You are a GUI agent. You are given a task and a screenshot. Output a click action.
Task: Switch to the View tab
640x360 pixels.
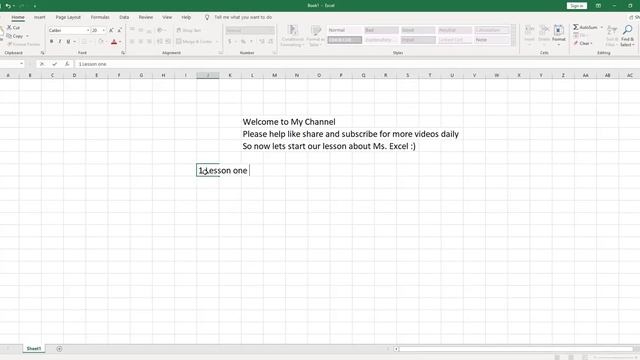click(167, 17)
